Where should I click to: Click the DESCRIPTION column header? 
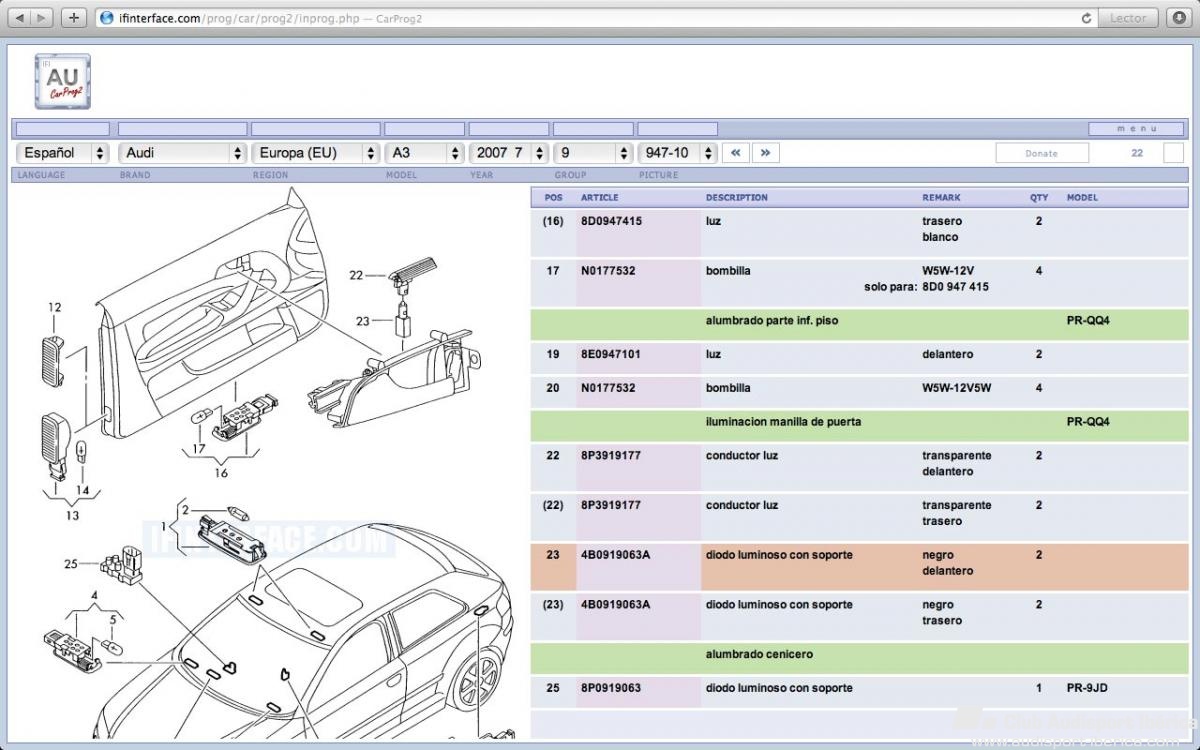(x=737, y=198)
